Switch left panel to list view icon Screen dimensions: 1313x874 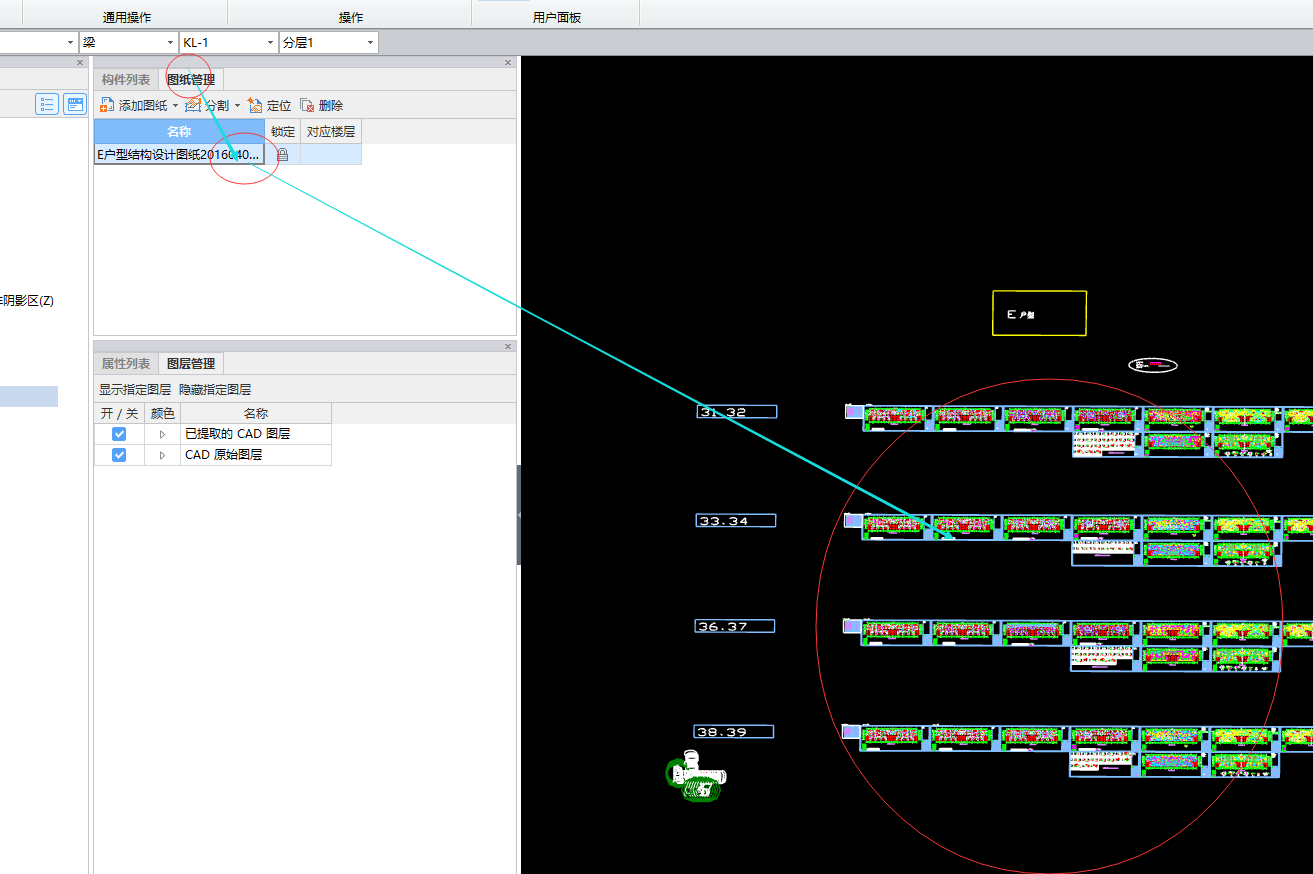(x=47, y=104)
